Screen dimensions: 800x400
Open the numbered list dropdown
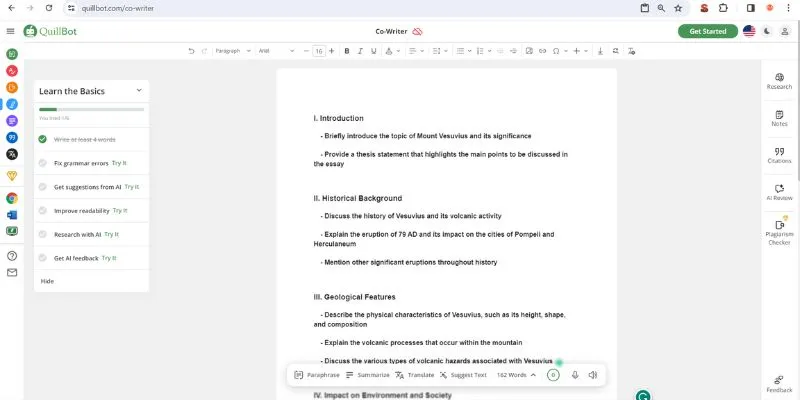click(483, 51)
